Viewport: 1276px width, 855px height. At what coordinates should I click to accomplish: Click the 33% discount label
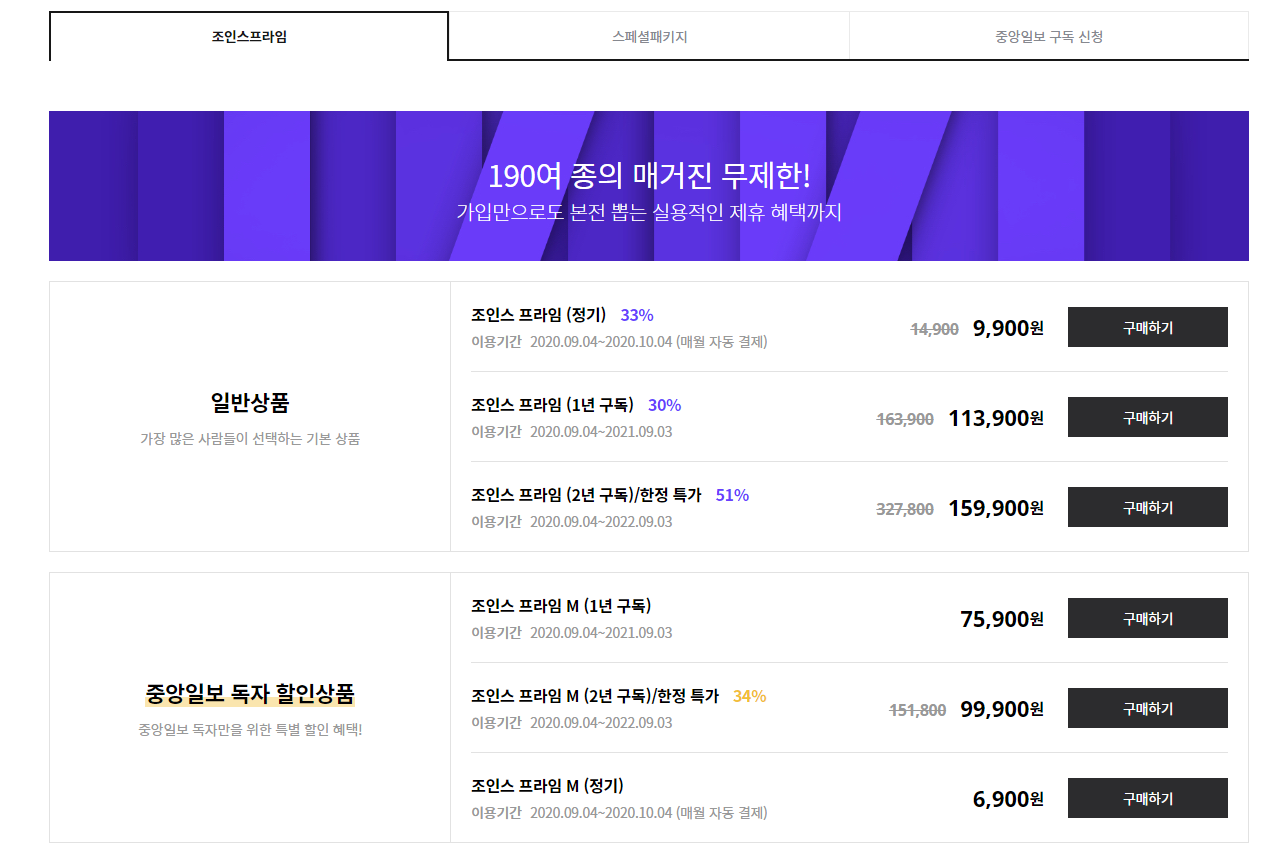tap(637, 315)
